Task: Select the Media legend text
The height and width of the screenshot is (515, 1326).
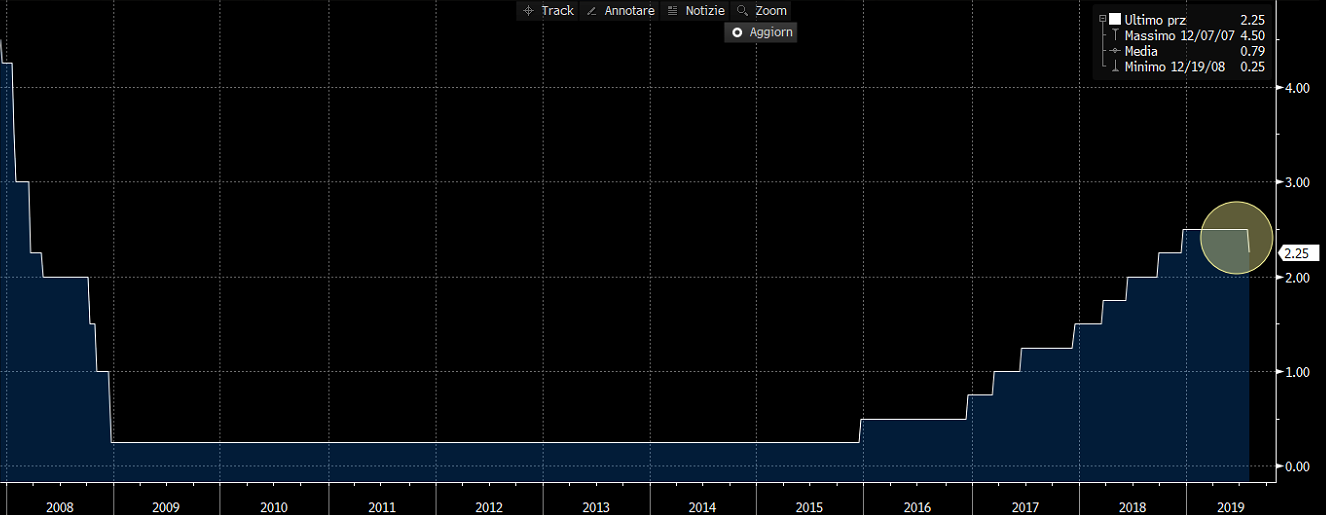Action: (1141, 51)
